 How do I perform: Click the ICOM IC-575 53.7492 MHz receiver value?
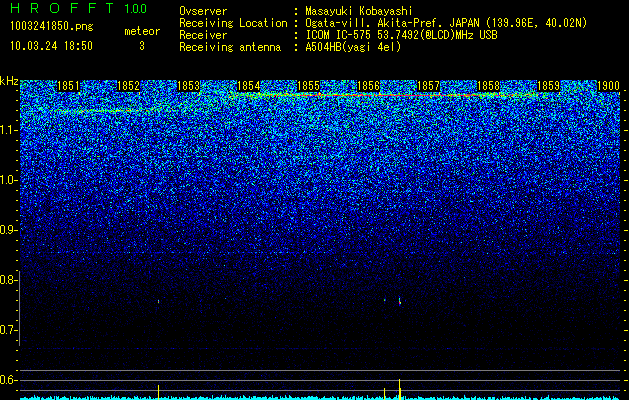pyautogui.click(x=401, y=35)
